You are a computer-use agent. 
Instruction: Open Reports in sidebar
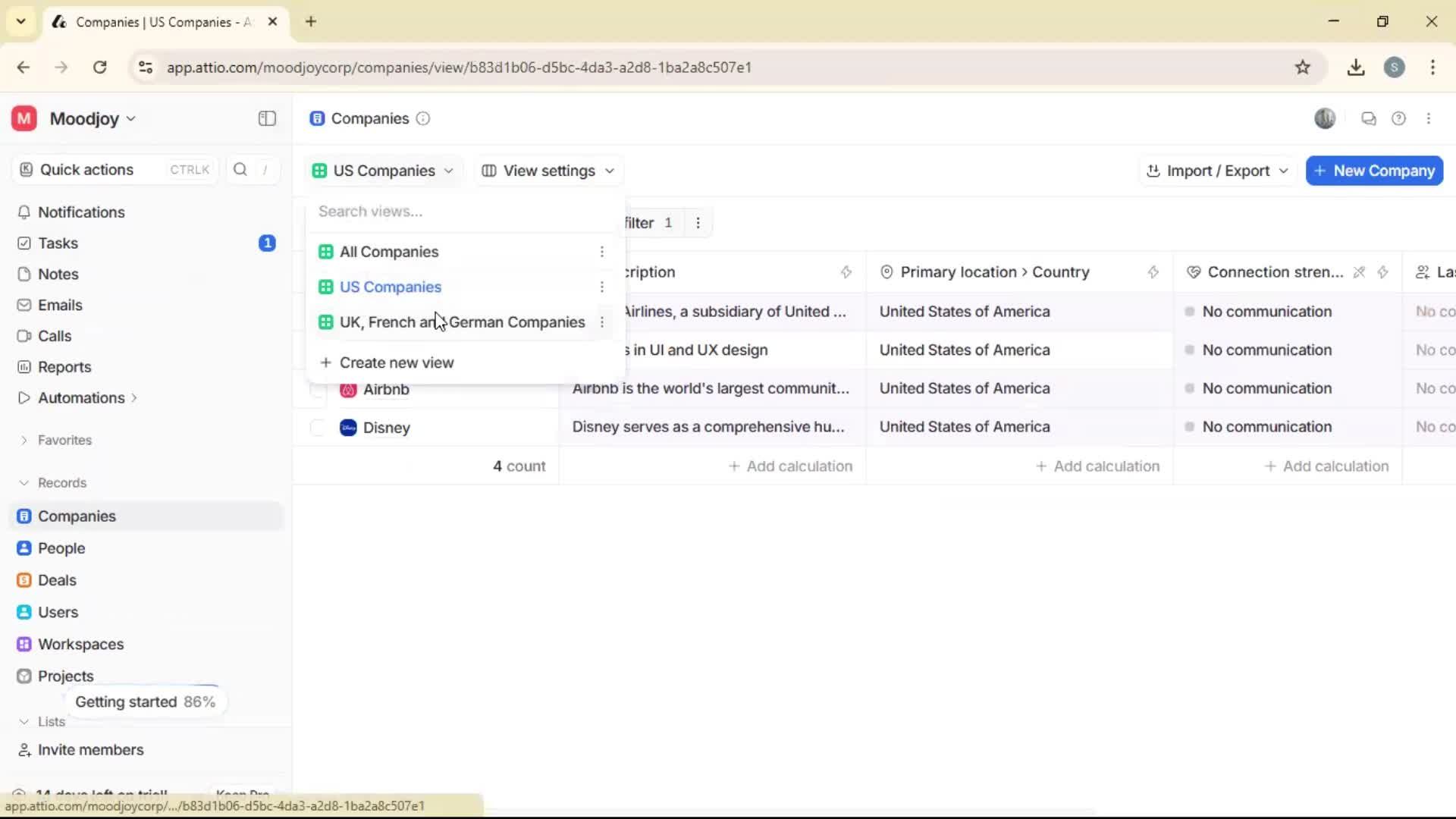[64, 367]
